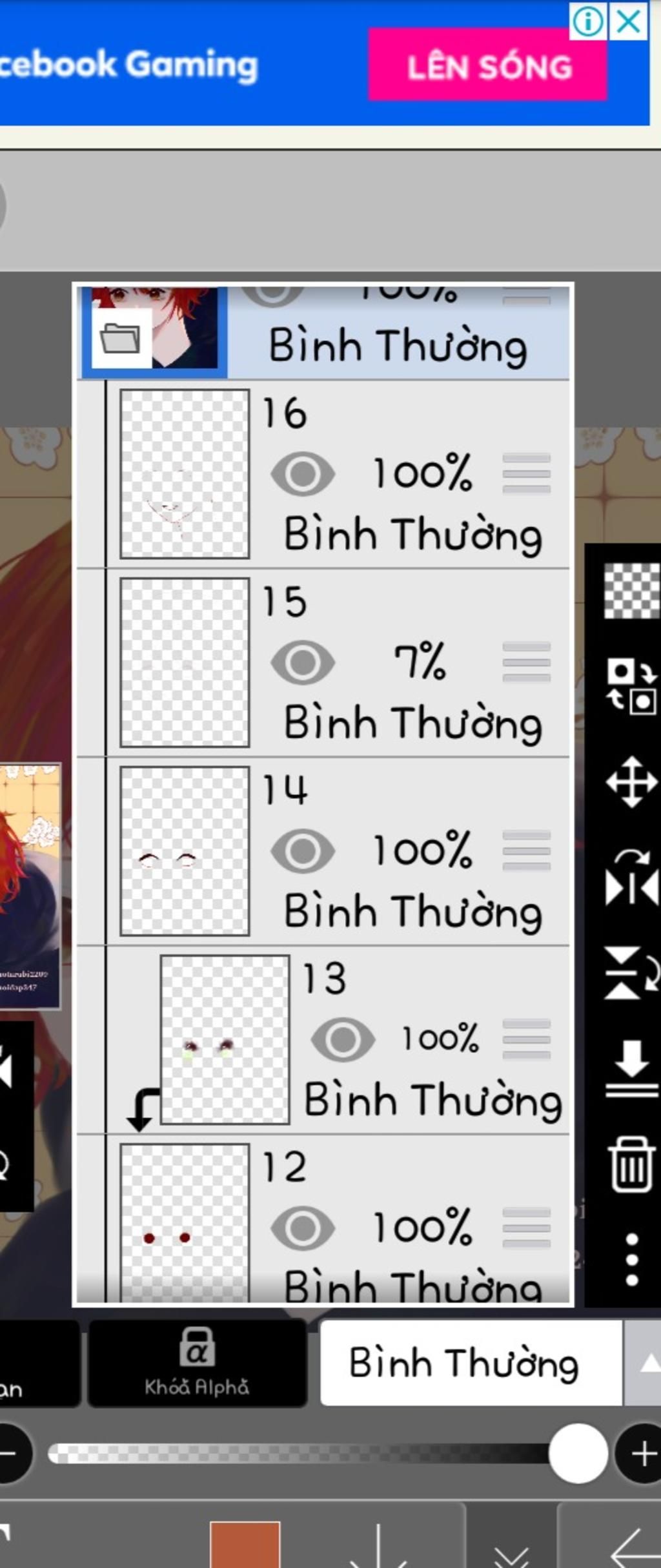661x1568 pixels.
Task: Collapse the layer folder at top
Action: click(121, 338)
